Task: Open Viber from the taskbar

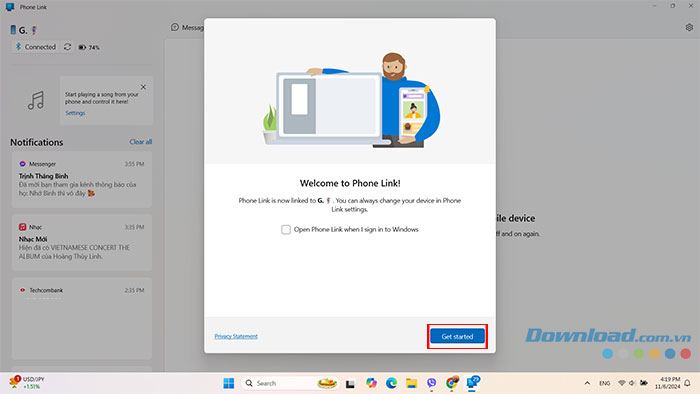Action: [x=431, y=383]
